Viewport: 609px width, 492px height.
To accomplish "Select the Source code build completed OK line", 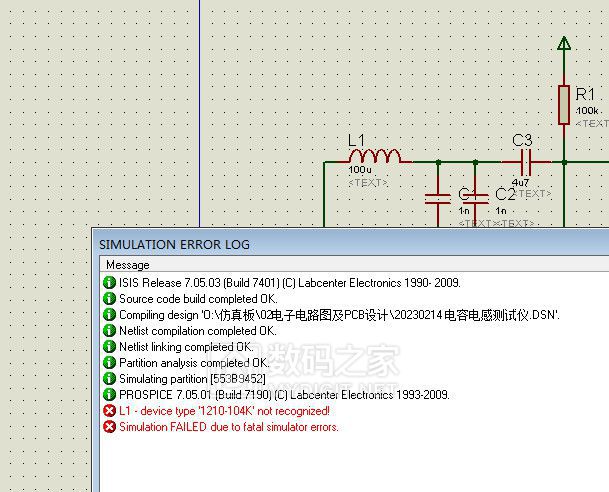I will [x=198, y=299].
